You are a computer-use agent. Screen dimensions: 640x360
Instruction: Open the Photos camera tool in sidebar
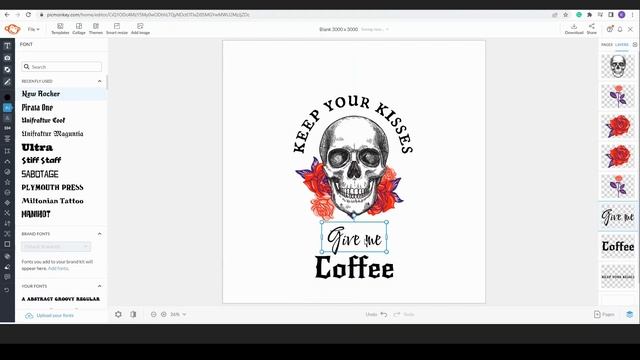(7, 58)
